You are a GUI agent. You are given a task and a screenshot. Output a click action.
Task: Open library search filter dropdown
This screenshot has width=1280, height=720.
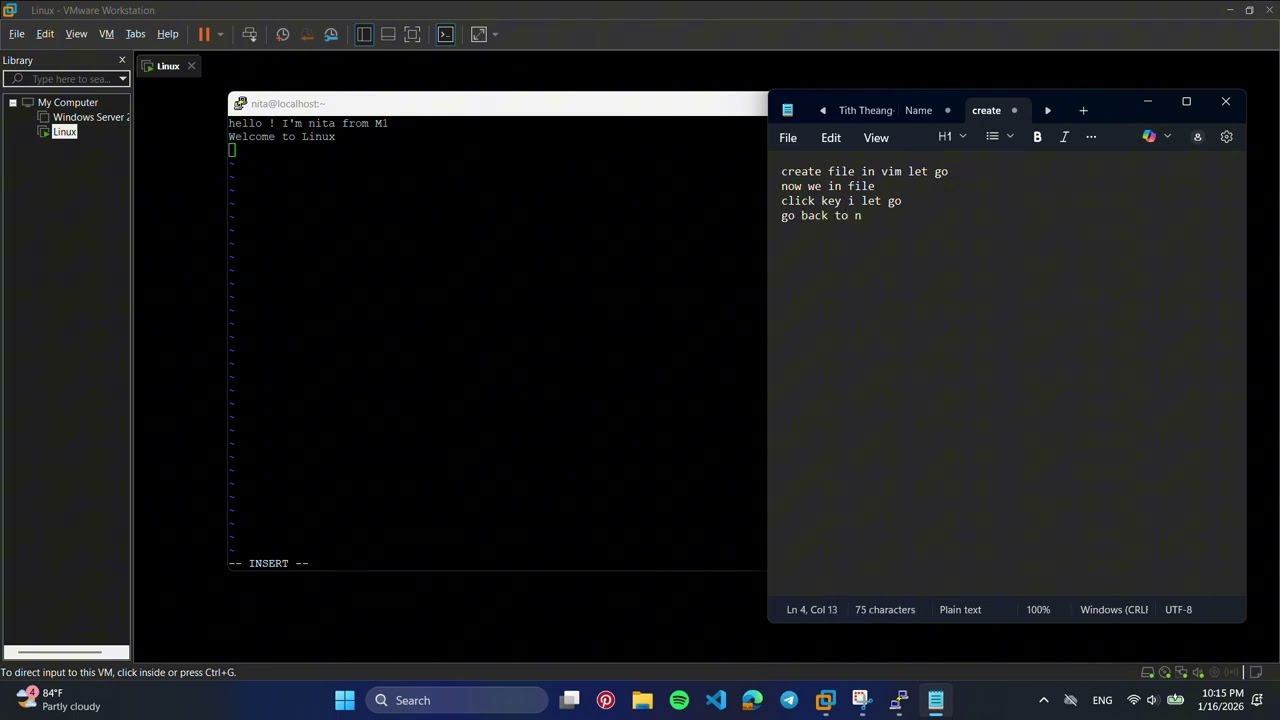coord(123,79)
